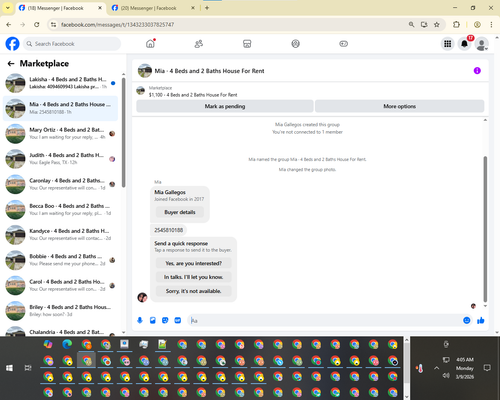Click the Facebook logo
Screen dimensions: 500x400
(x=12, y=44)
